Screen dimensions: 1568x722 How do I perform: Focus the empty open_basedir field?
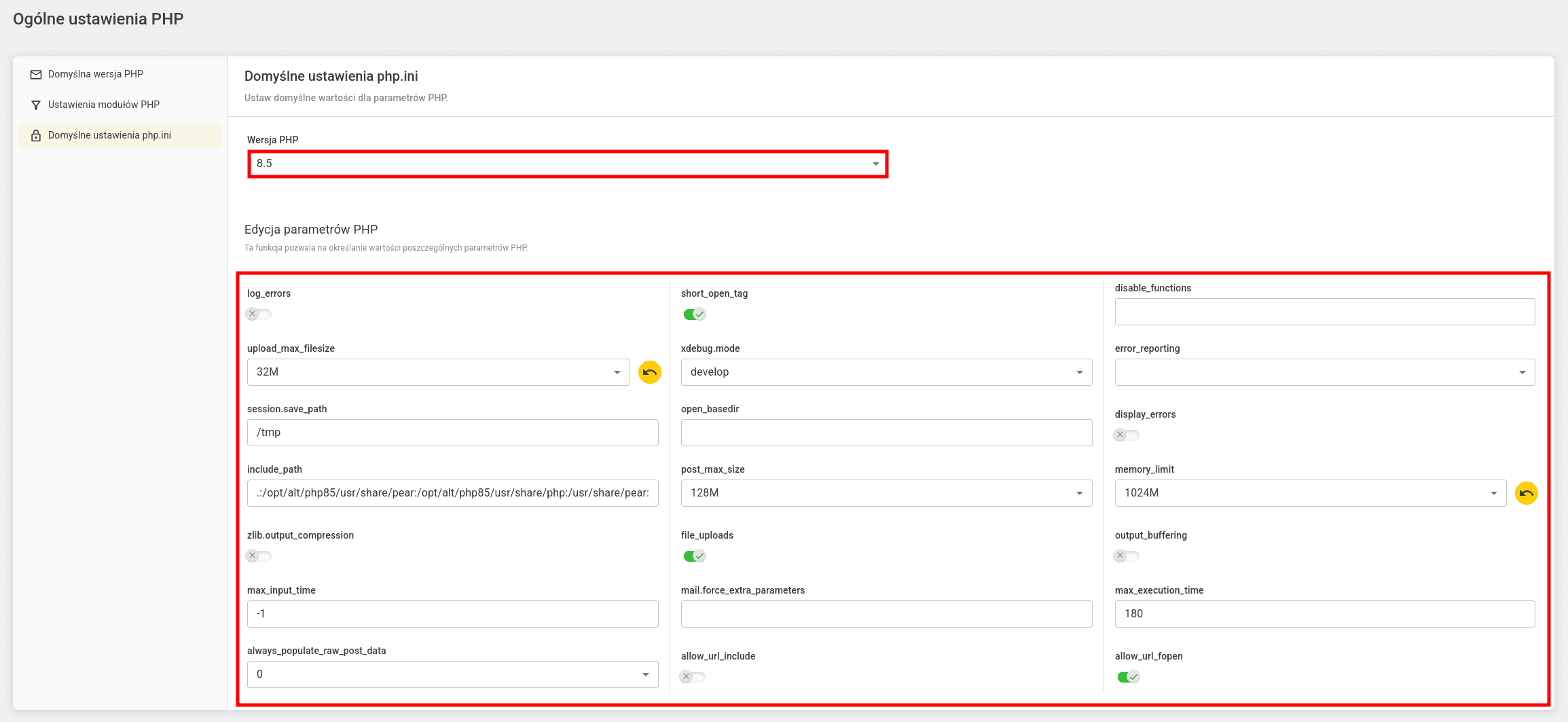(886, 433)
